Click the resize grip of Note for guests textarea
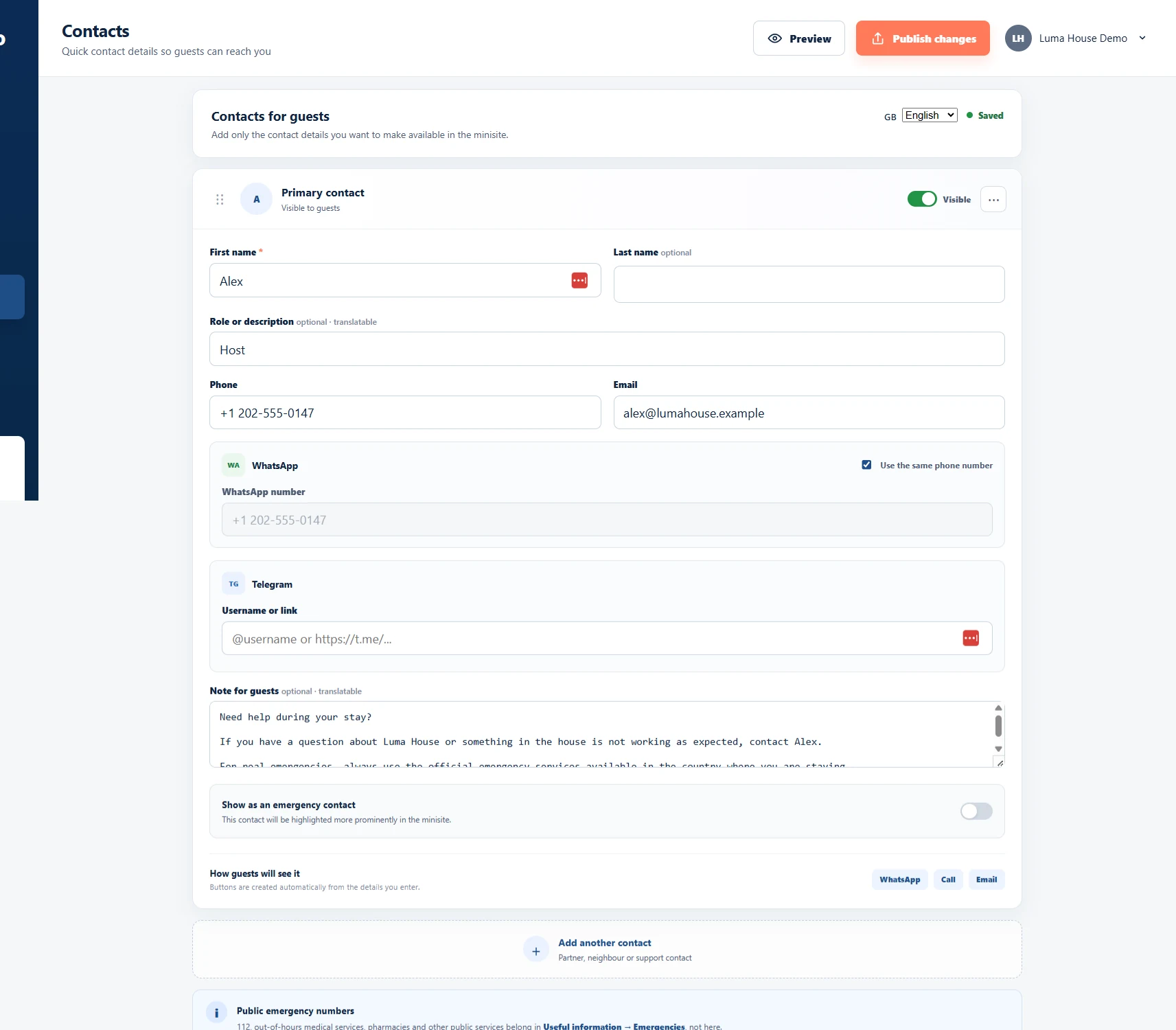Image resolution: width=1176 pixels, height=1030 pixels. point(1000,762)
